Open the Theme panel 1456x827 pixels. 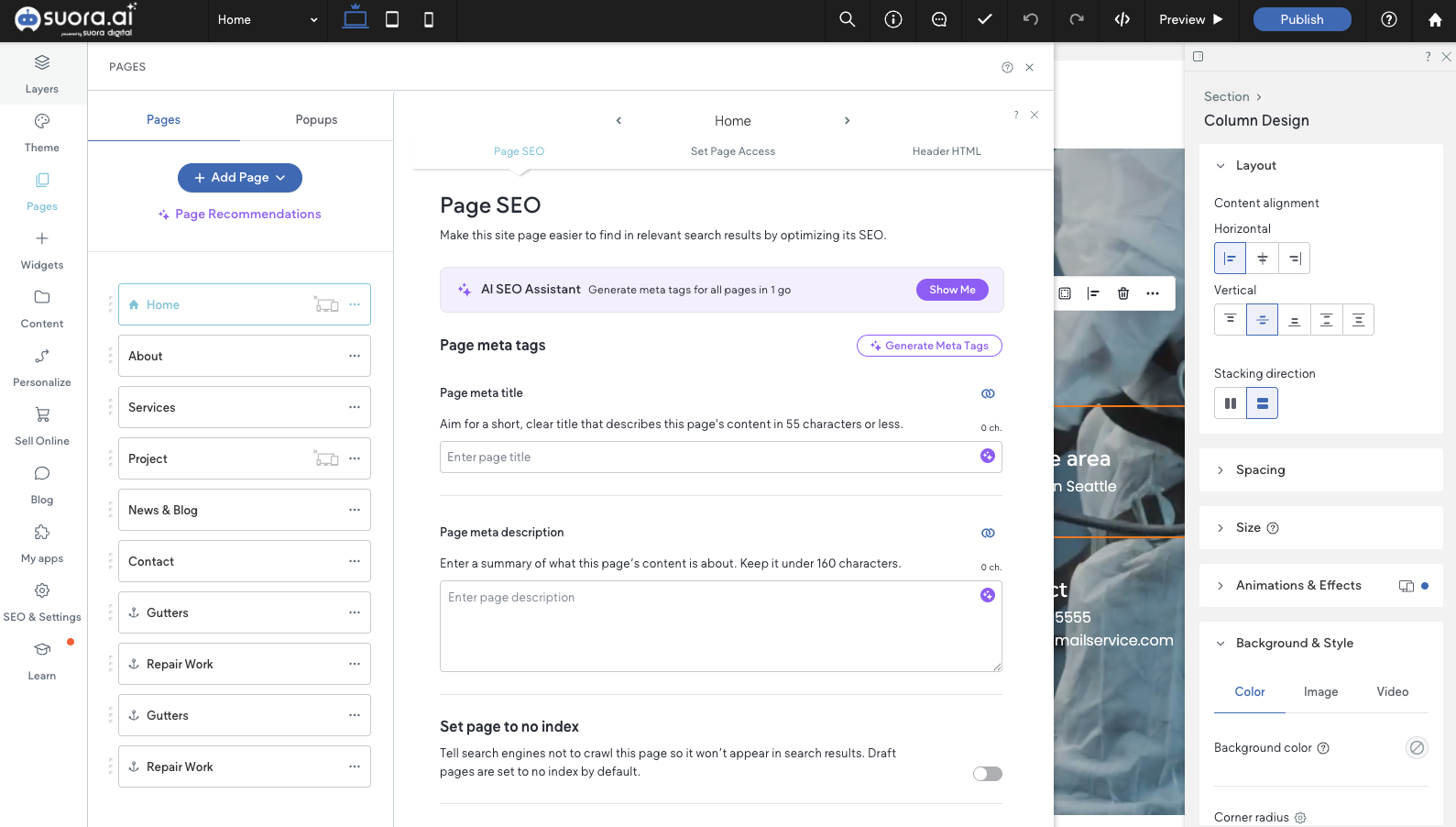tap(42, 132)
